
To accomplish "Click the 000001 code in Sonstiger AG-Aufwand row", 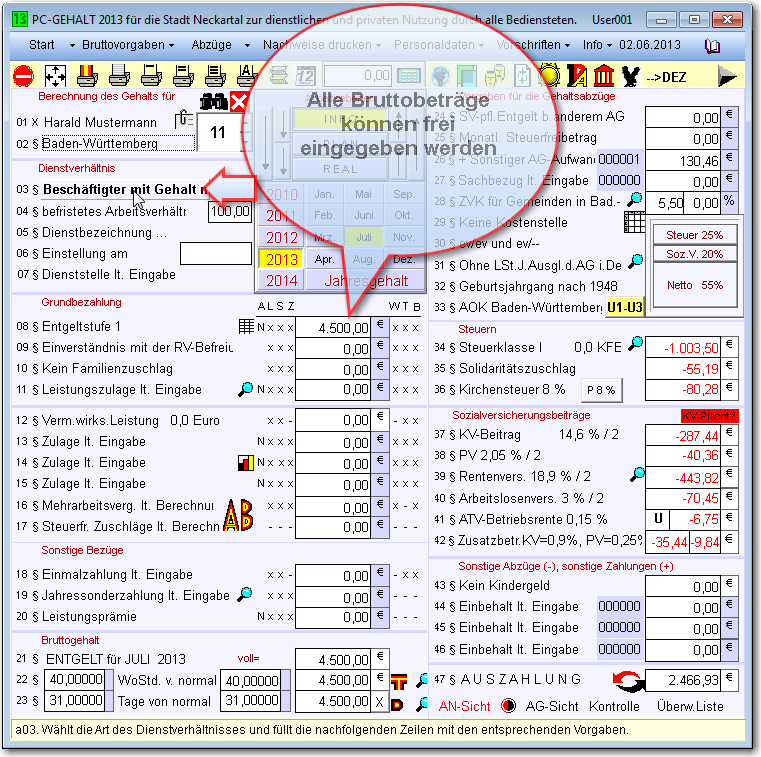I will click(x=619, y=159).
